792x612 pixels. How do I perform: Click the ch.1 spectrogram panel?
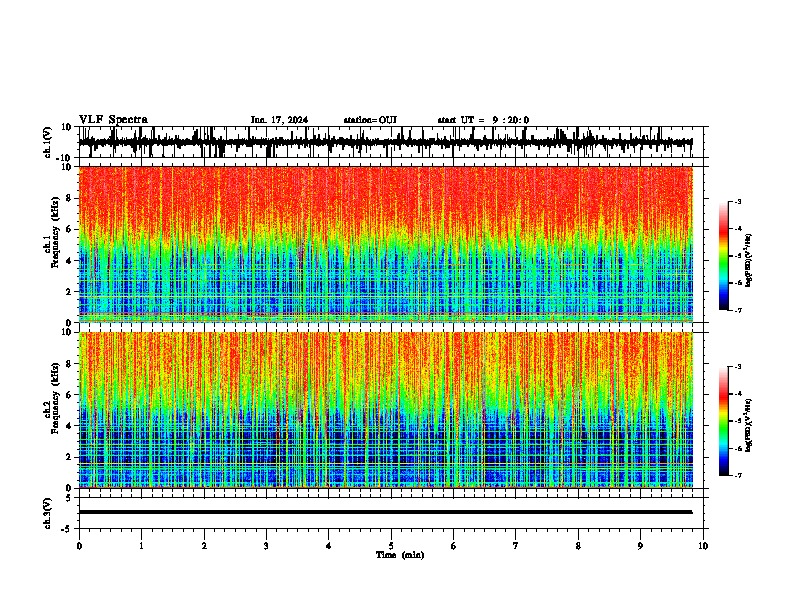tap(385, 244)
